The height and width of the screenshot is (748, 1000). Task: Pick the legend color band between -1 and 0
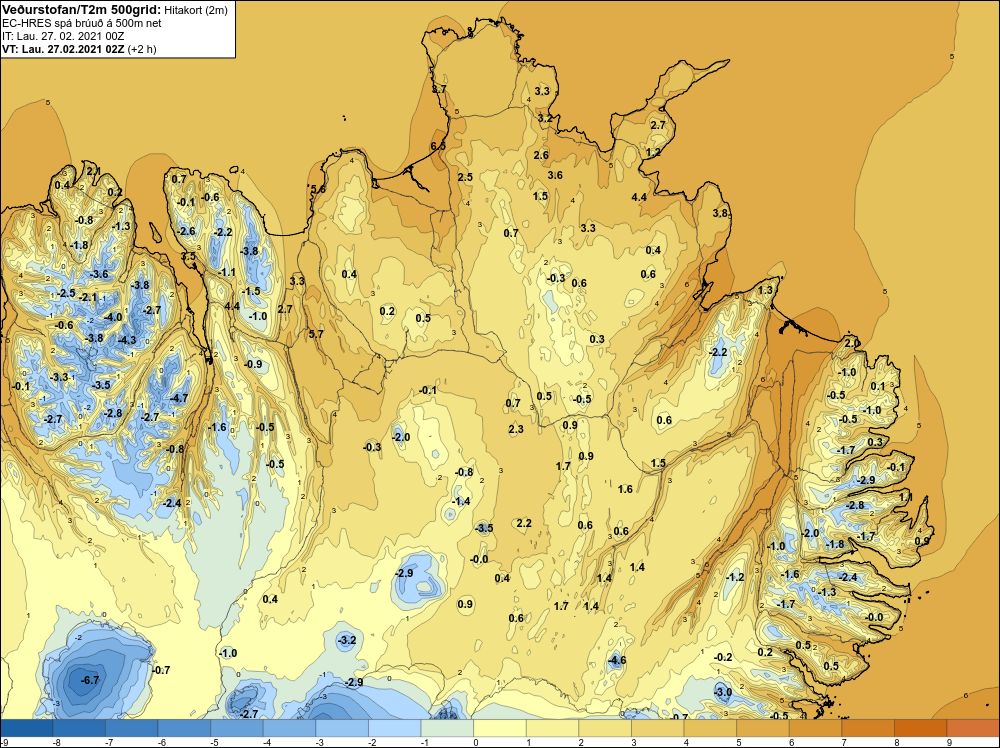(x=447, y=728)
